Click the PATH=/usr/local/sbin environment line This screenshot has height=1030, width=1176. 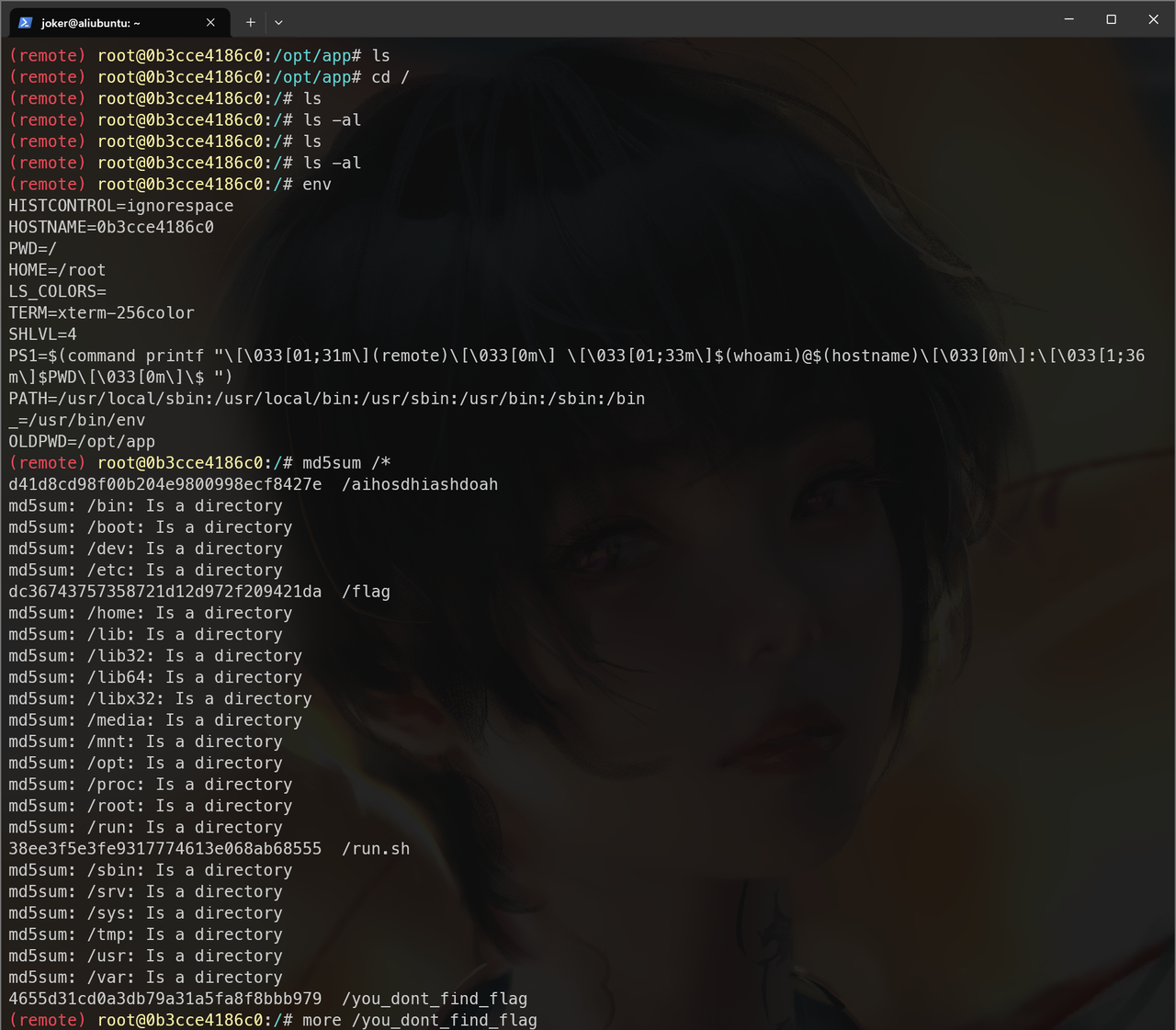[326, 399]
